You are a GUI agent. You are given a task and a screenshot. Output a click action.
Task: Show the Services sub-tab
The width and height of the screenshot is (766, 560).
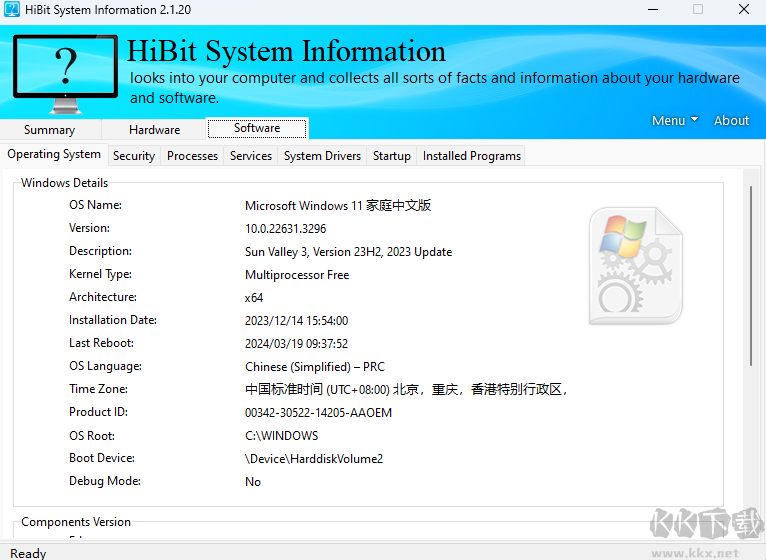tap(251, 156)
